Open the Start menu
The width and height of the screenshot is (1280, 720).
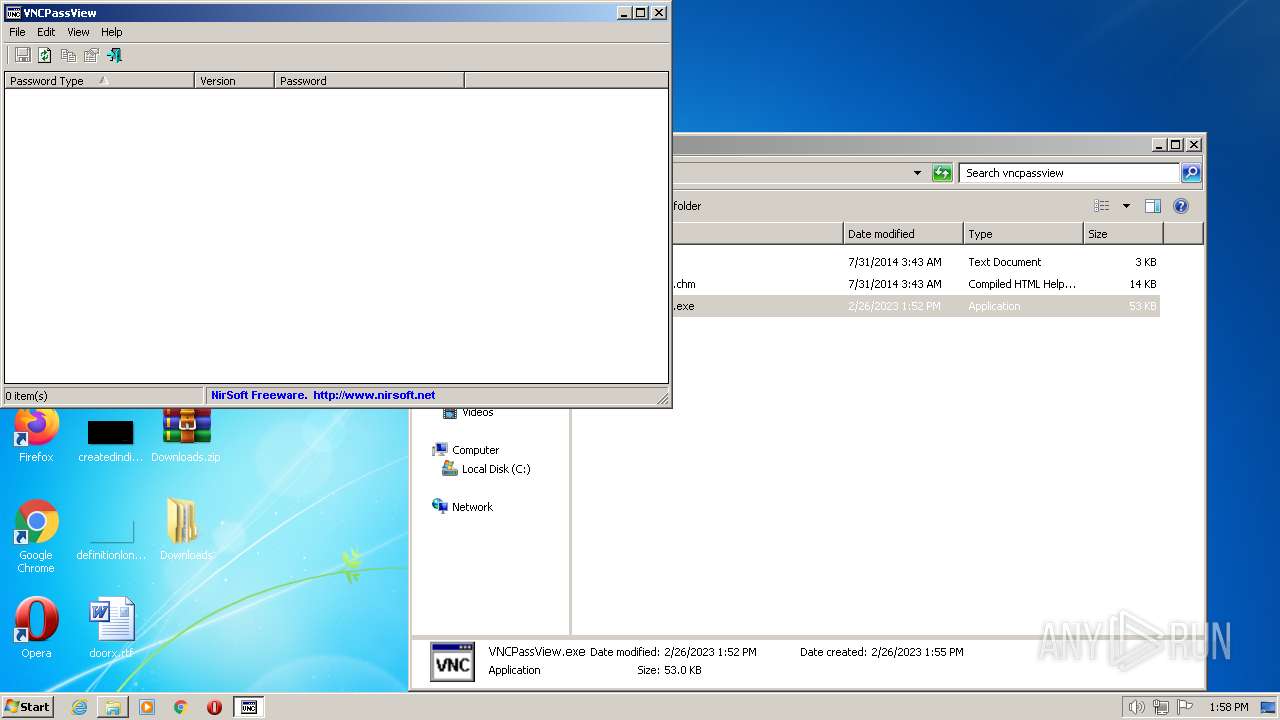(x=27, y=706)
